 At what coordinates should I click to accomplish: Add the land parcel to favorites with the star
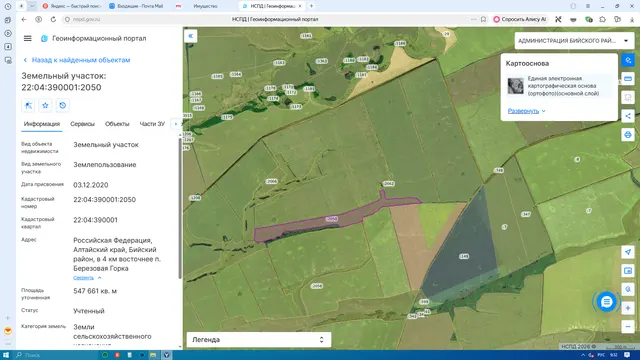(x=45, y=105)
